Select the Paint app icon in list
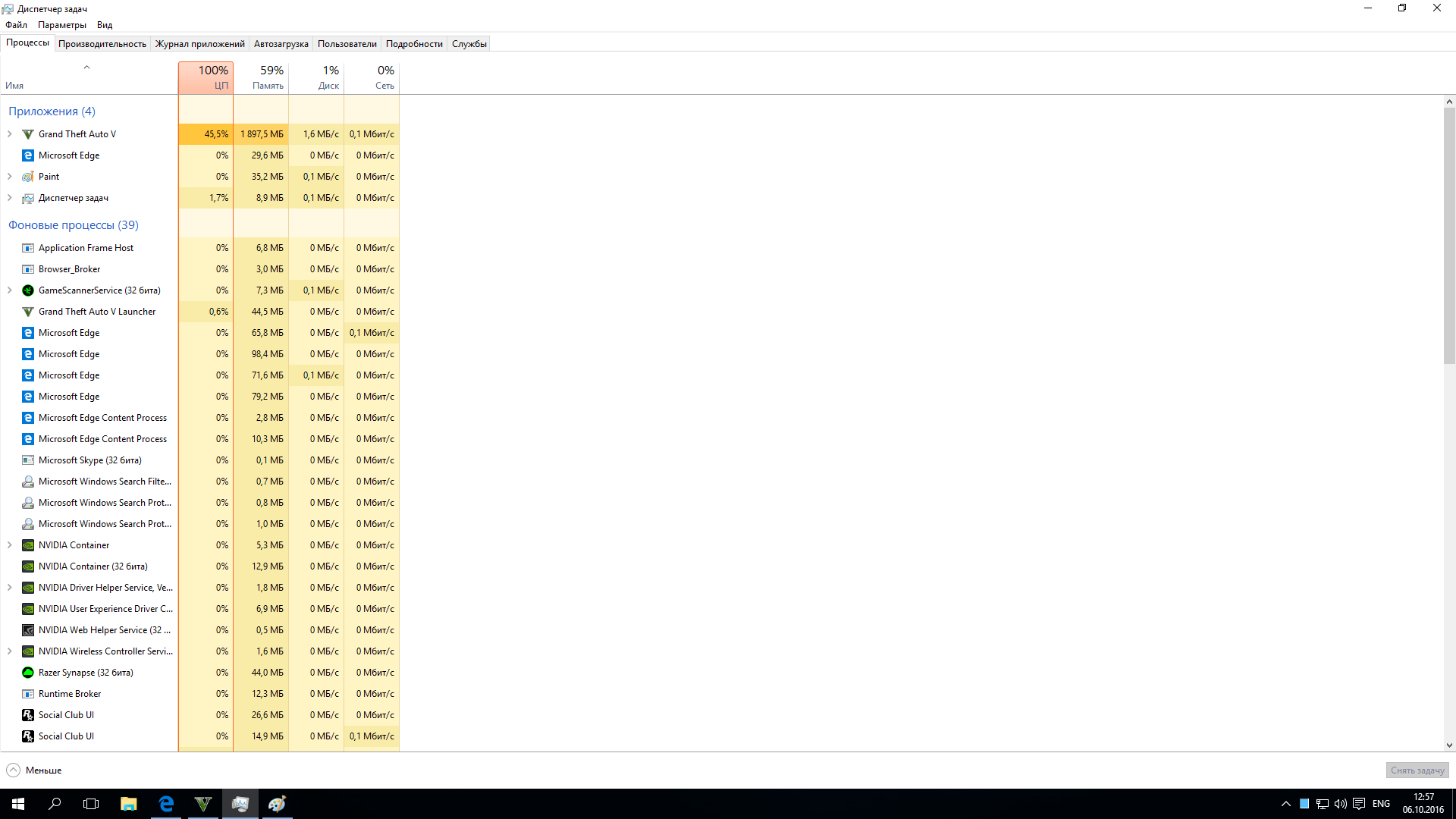Viewport: 1456px width, 819px height. click(28, 177)
